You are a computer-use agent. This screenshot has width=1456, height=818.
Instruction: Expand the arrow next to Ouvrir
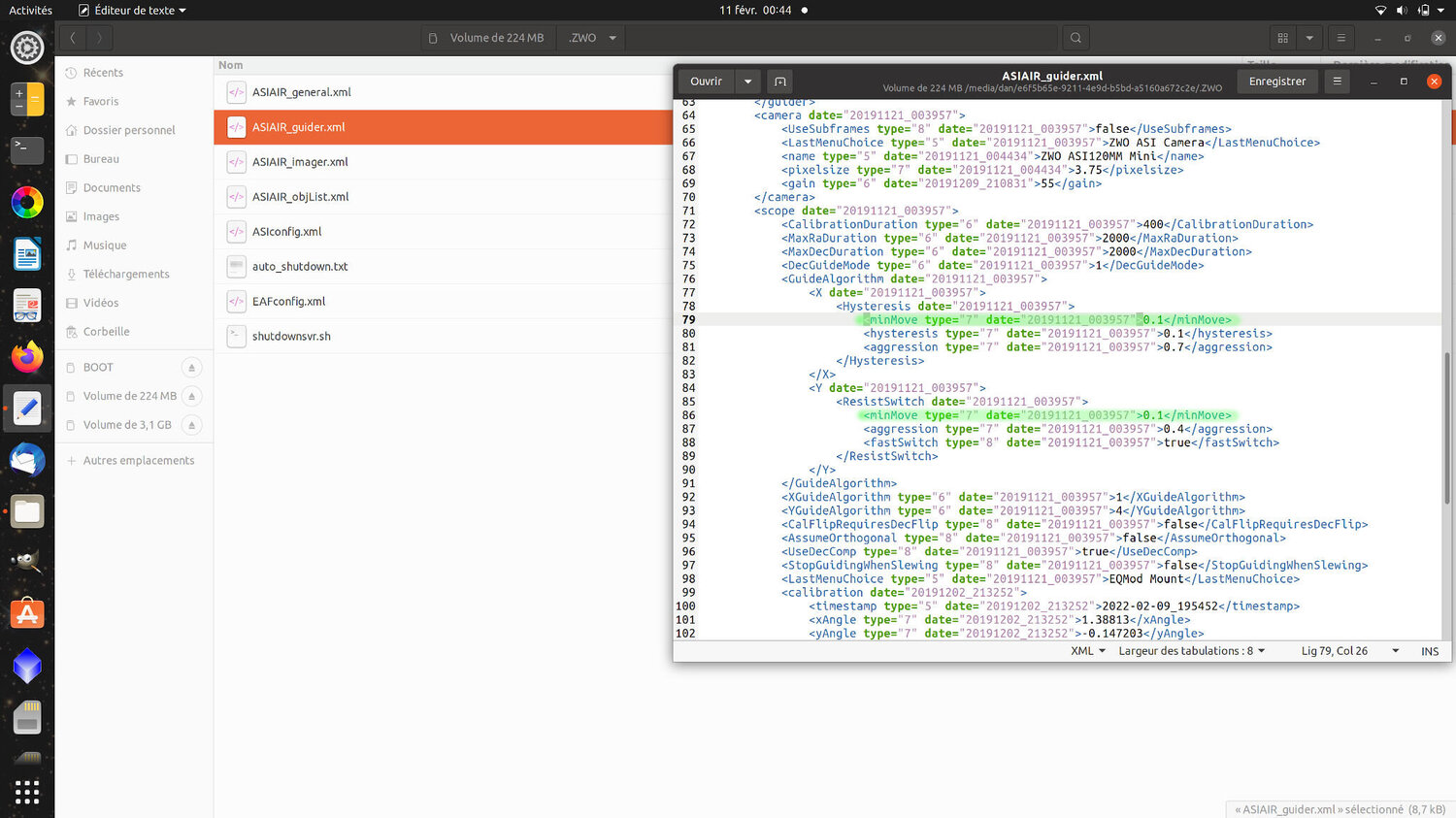click(x=747, y=82)
